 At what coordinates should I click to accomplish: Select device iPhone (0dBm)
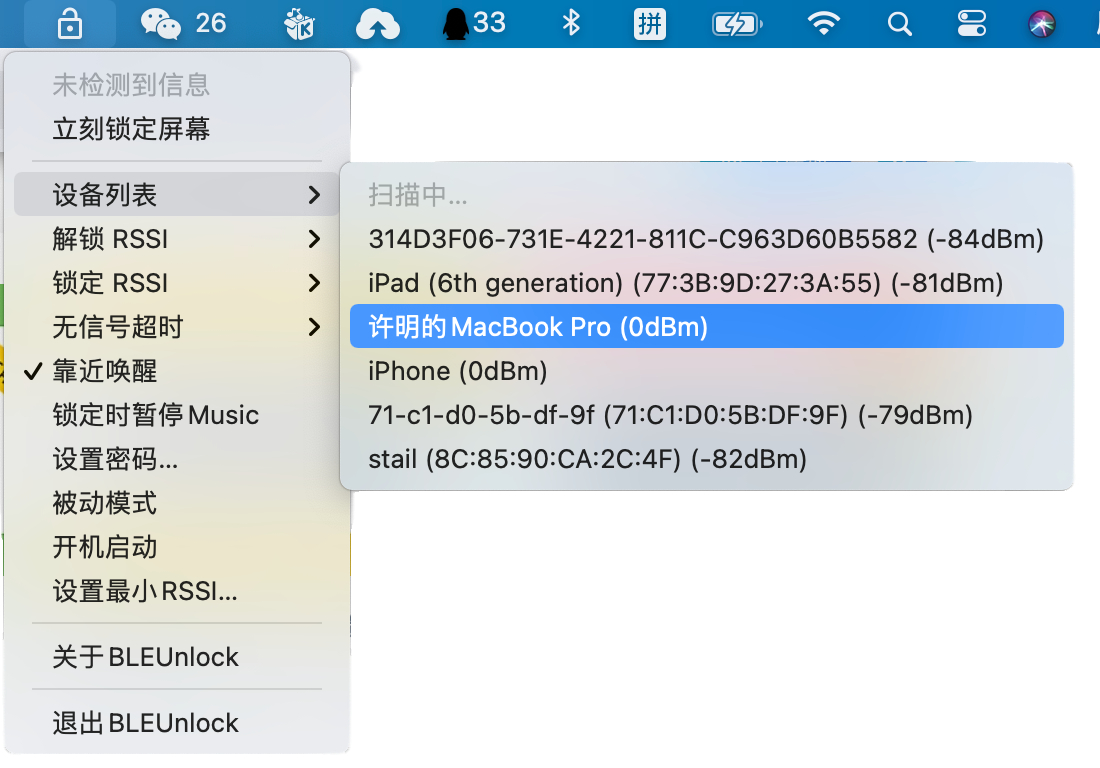[706, 371]
